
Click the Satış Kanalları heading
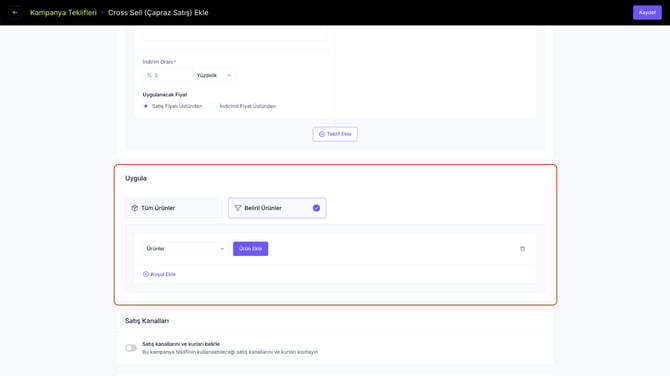(147, 321)
